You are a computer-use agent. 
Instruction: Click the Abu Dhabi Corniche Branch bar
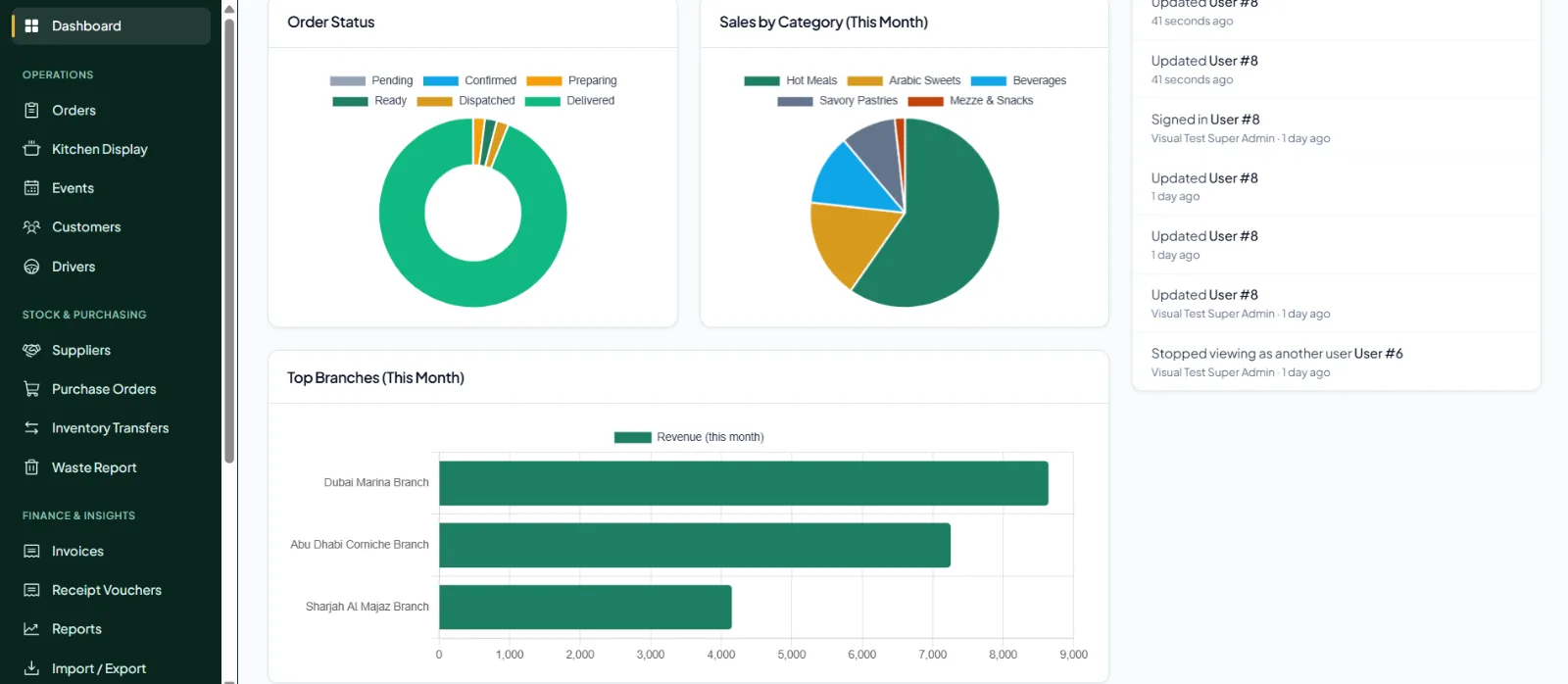point(695,545)
